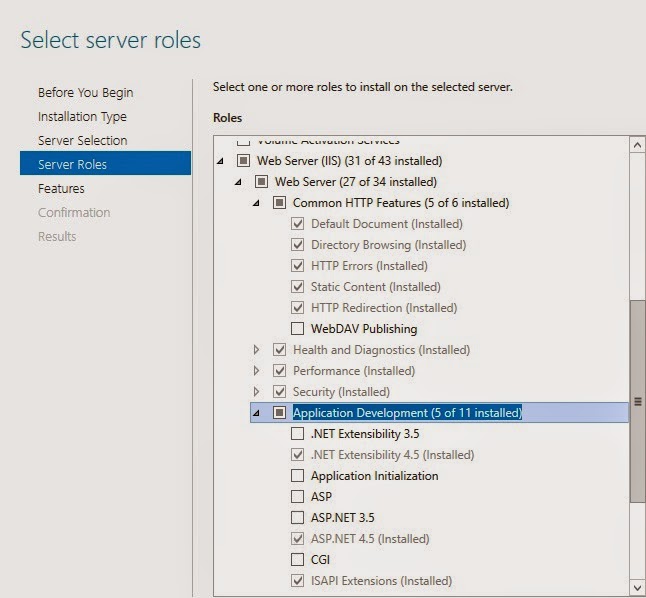Select .NET Extensibility 3.5 label
The image size is (646, 598).
[365, 434]
